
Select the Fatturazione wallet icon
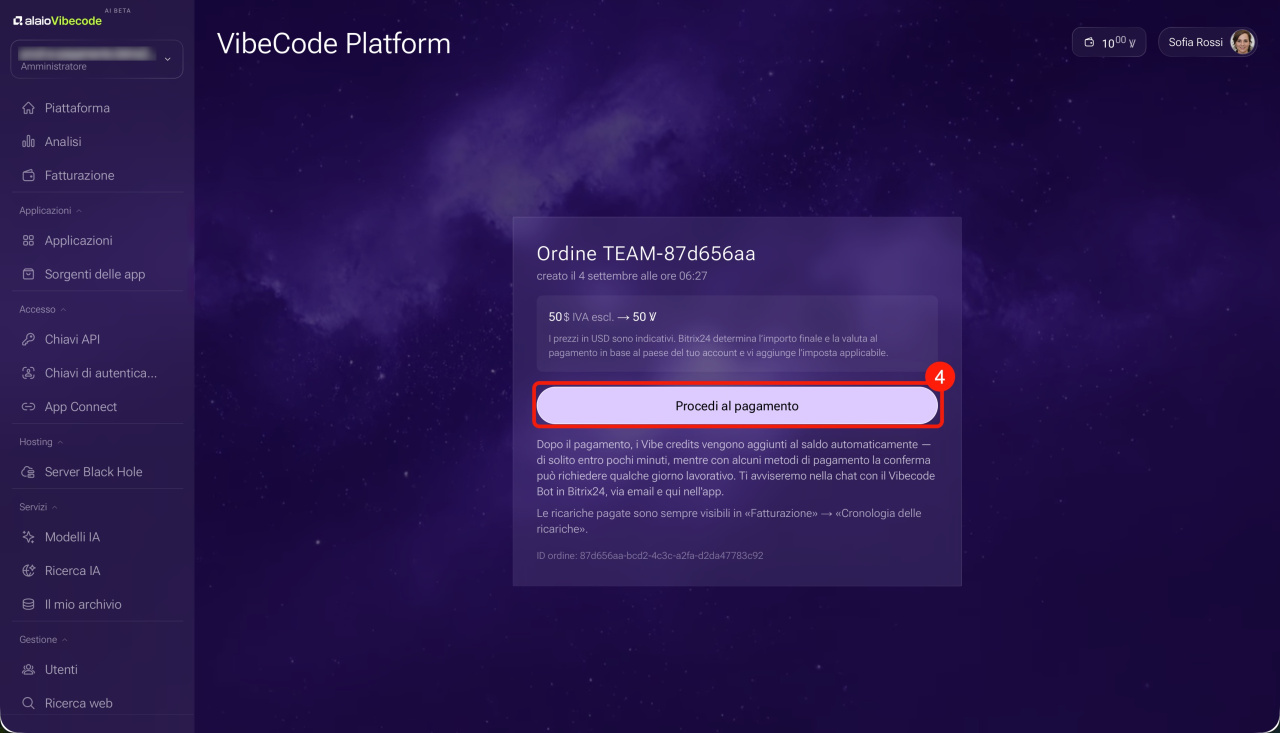click(28, 176)
